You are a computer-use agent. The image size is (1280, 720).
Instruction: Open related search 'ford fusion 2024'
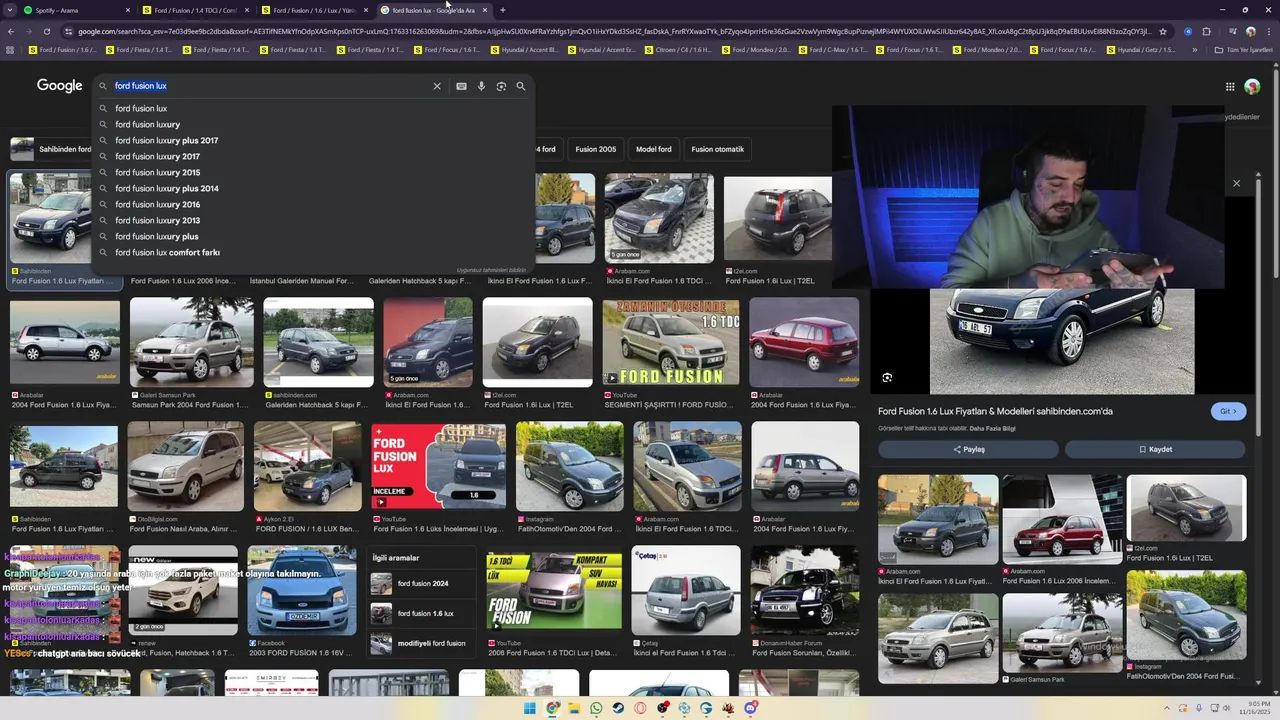click(x=423, y=583)
